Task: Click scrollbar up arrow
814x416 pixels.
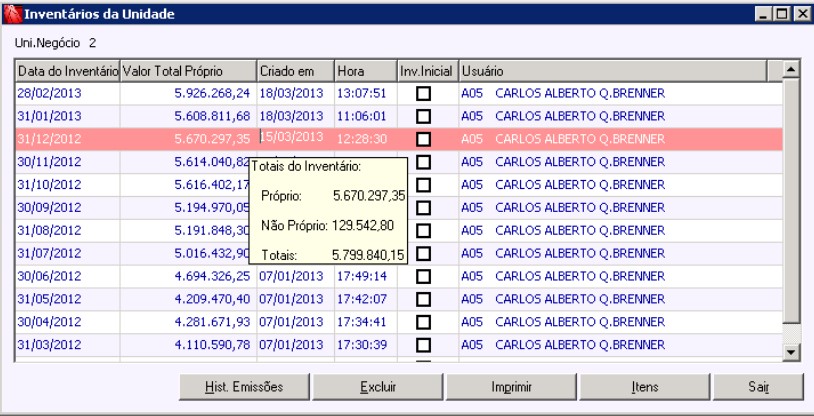Action: [x=792, y=69]
